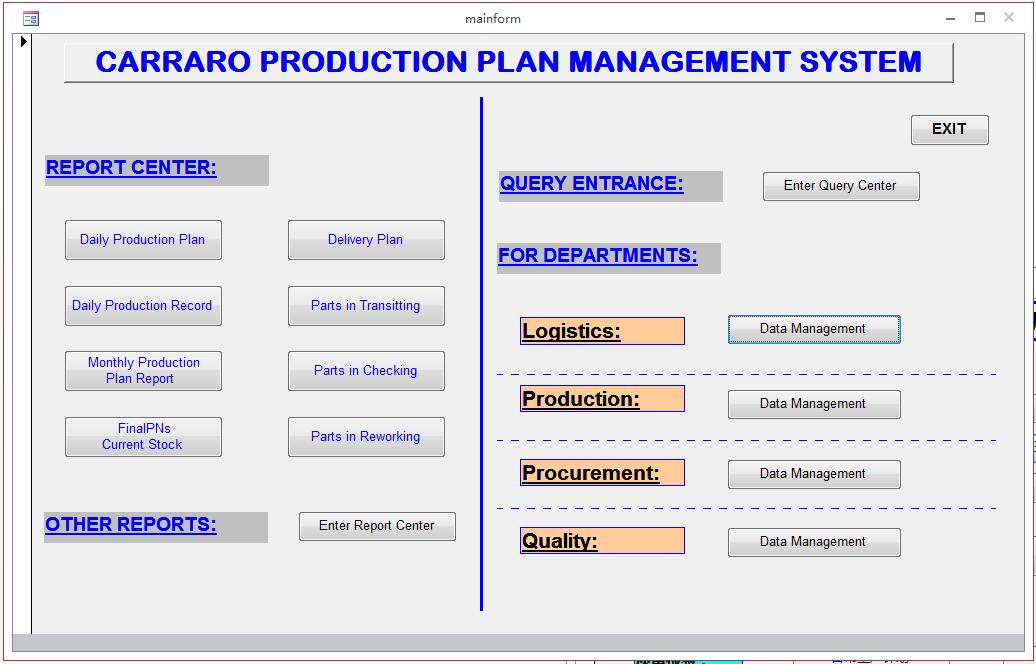This screenshot has height=664, width=1036.
Task: Minimize the mainform window
Action: [950, 18]
